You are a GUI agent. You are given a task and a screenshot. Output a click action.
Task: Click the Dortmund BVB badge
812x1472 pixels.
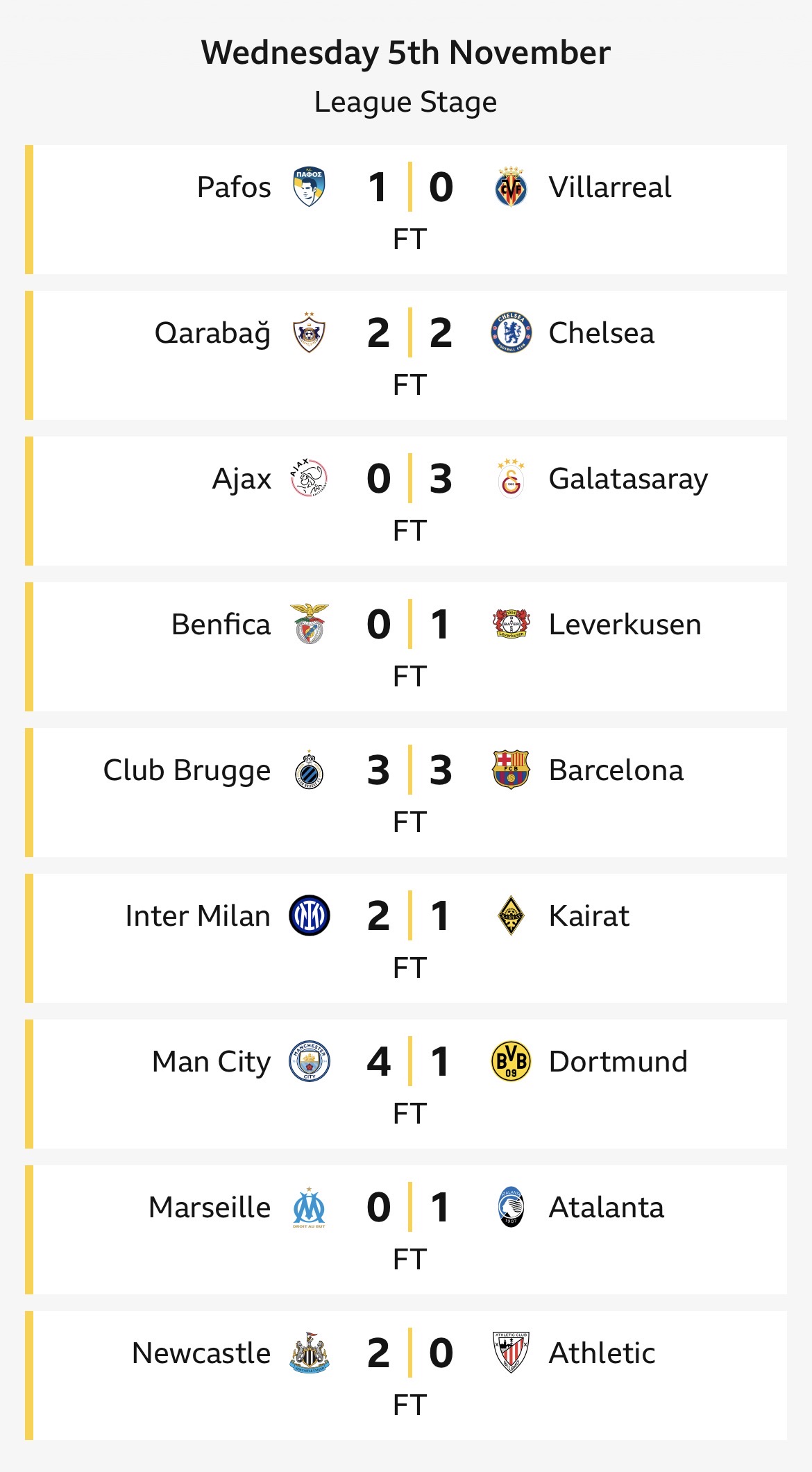pyautogui.click(x=511, y=1062)
